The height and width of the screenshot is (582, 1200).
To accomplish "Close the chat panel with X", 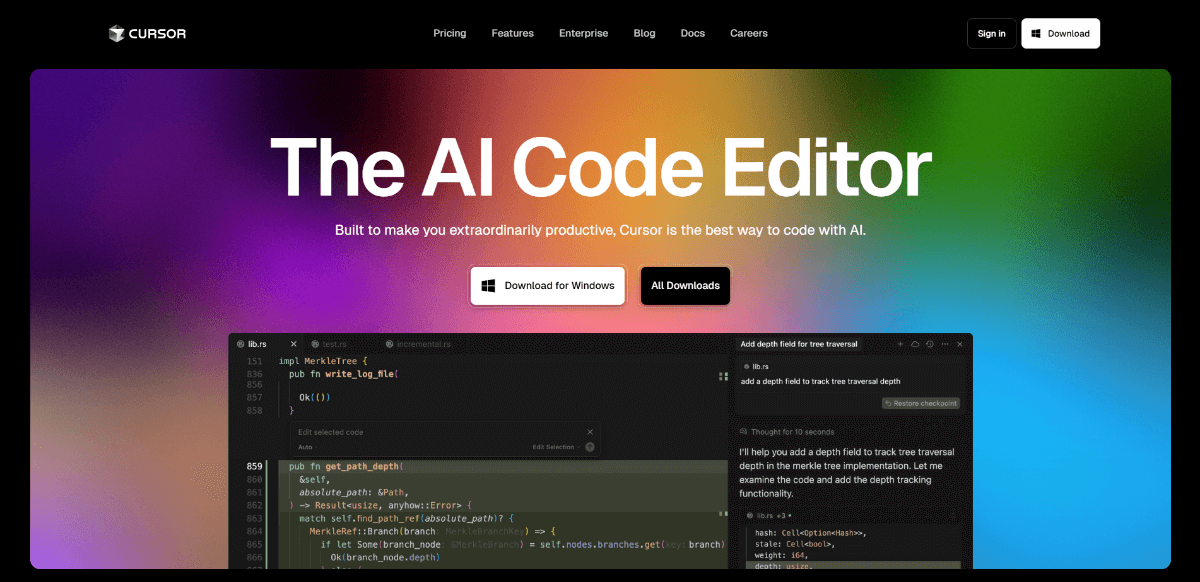I will 960,344.
